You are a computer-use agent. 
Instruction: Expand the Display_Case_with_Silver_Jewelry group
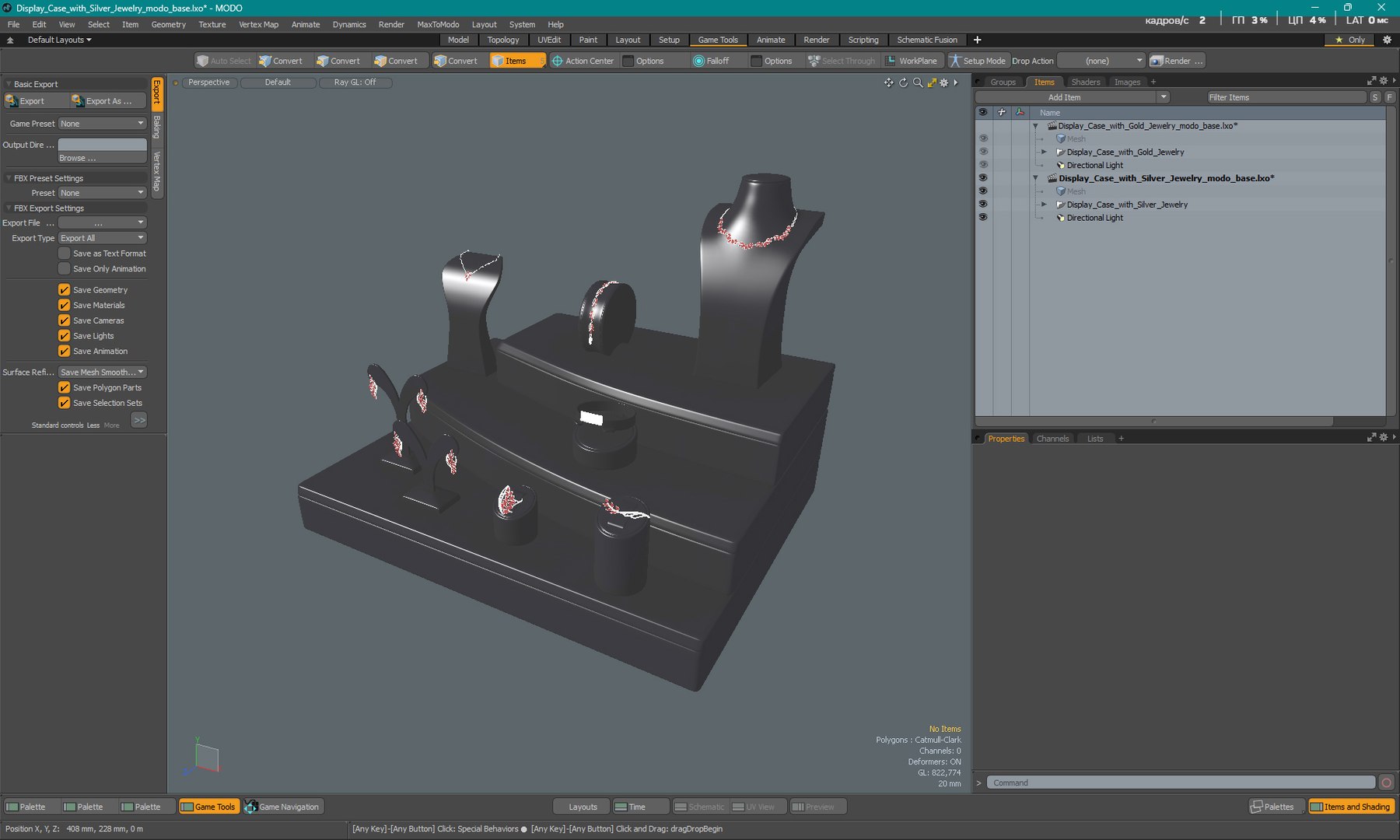1044,205
